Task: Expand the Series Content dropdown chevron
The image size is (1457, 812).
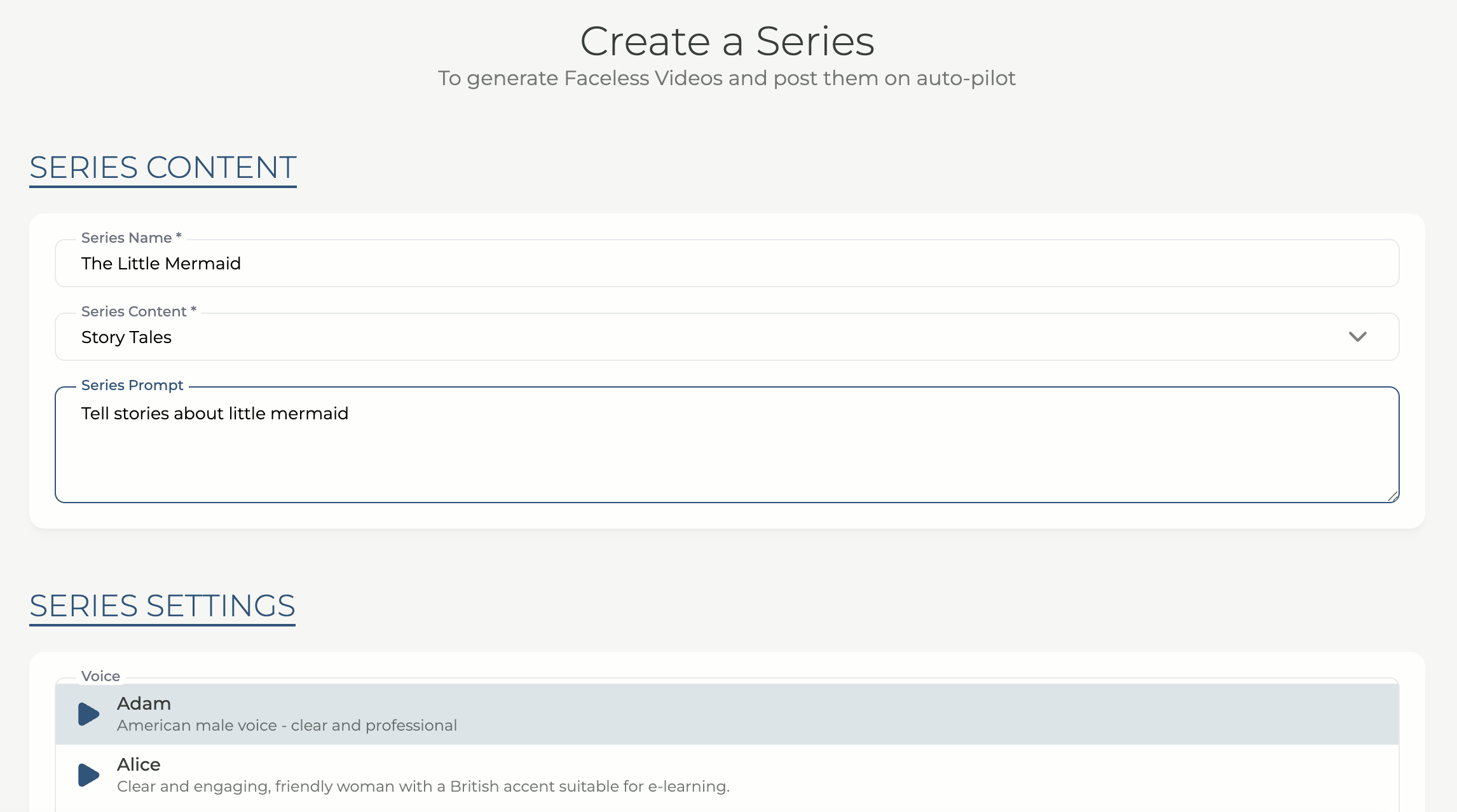Action: [1357, 337]
